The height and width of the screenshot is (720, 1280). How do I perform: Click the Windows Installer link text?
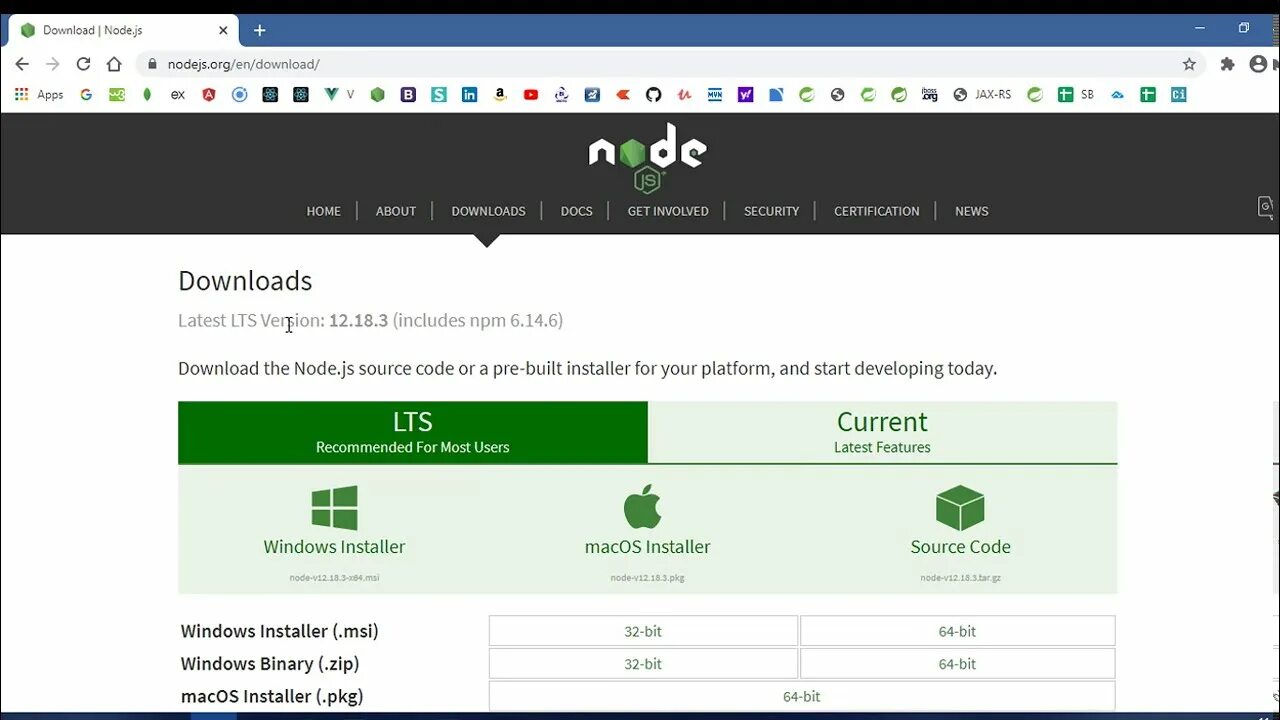pos(334,547)
